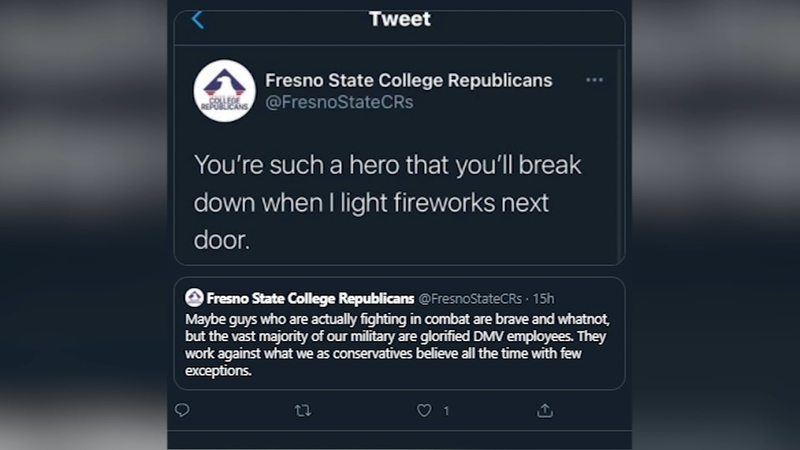Open the @FresnoStateCRs handle link

[339, 102]
